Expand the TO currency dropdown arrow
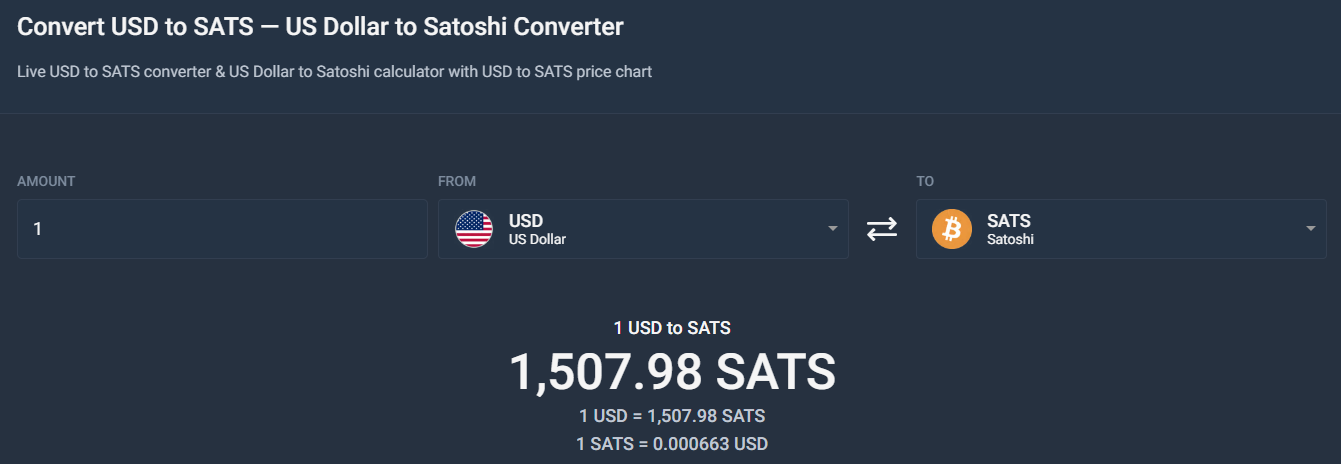The height and width of the screenshot is (464, 1341). (1311, 229)
